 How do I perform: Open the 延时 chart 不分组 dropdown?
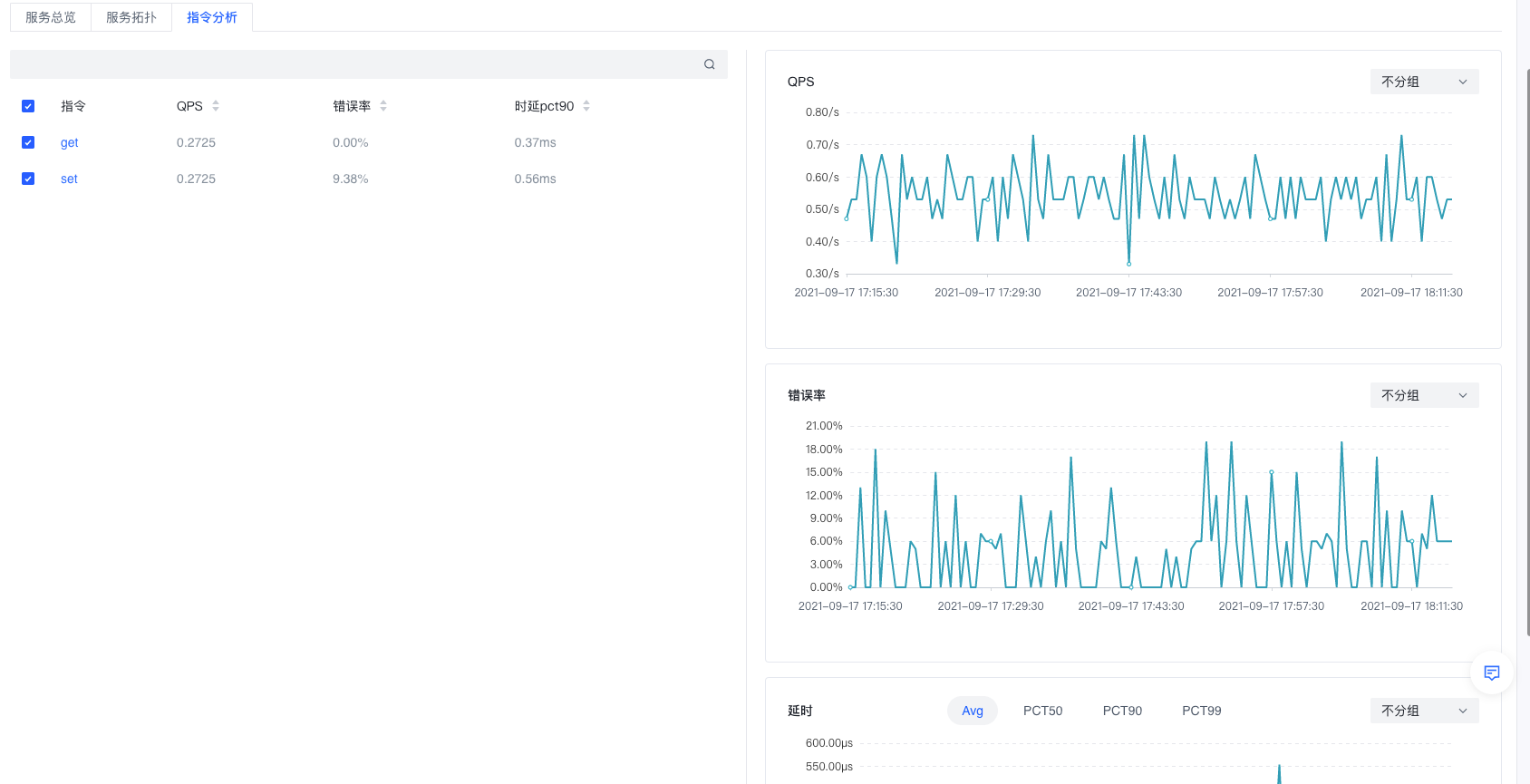point(1424,711)
